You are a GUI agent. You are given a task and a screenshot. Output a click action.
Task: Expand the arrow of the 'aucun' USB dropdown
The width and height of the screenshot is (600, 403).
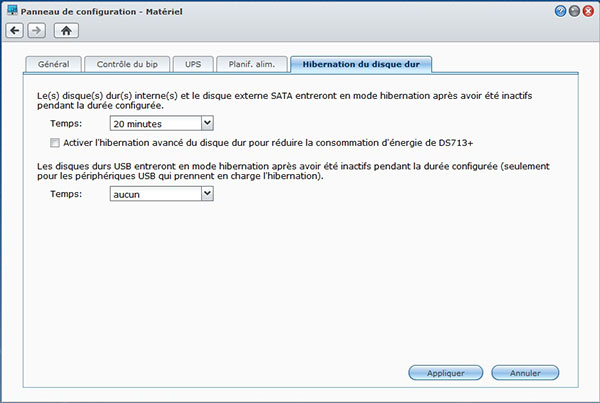(207, 195)
